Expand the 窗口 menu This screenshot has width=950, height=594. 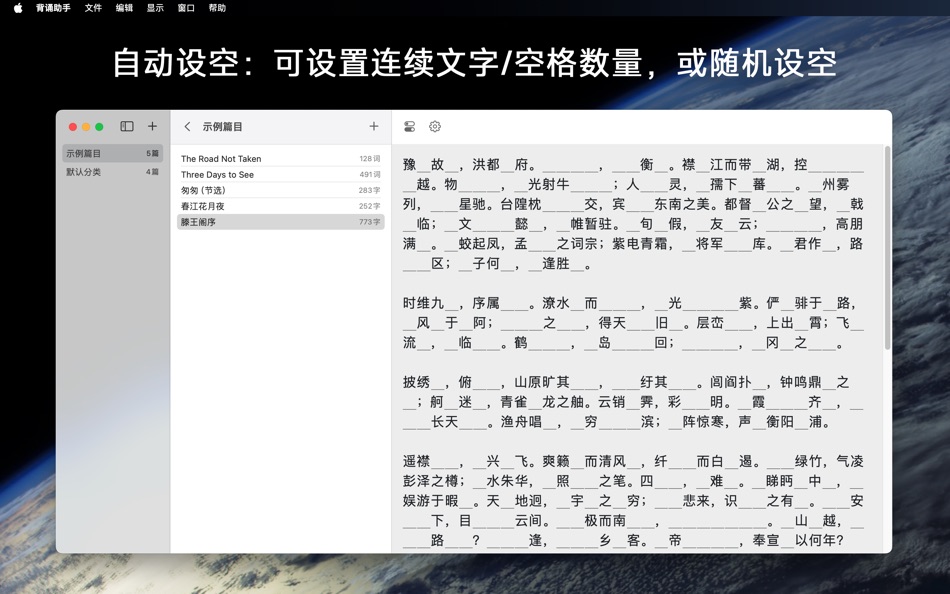(186, 8)
